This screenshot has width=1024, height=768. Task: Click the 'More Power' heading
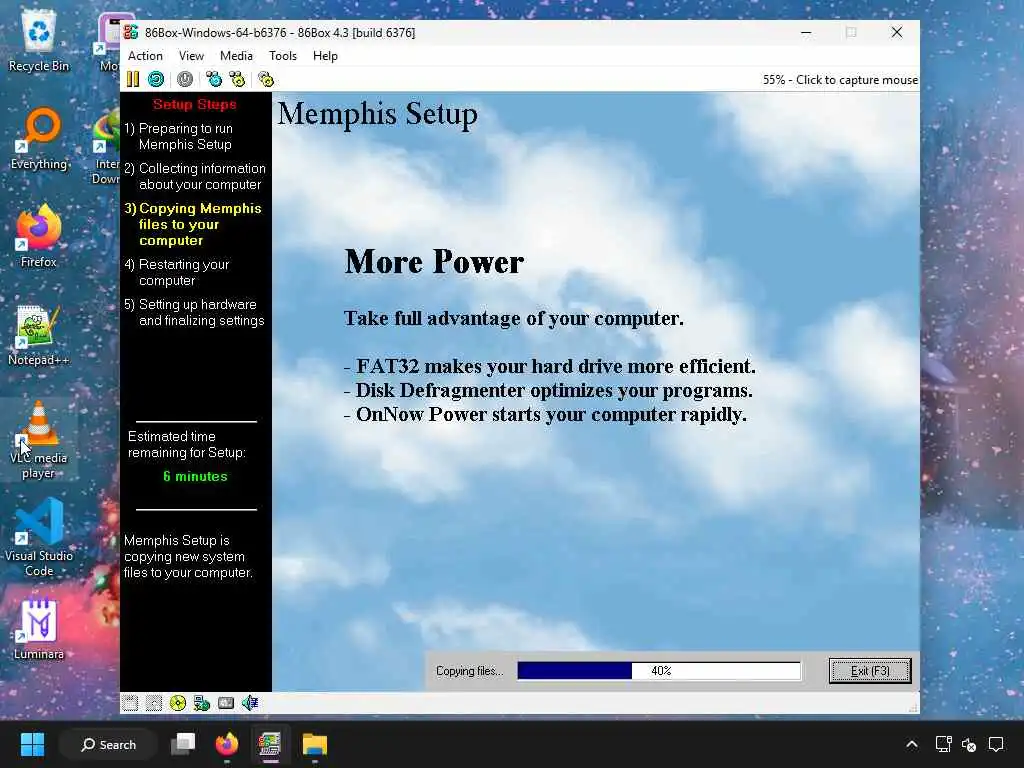[434, 262]
